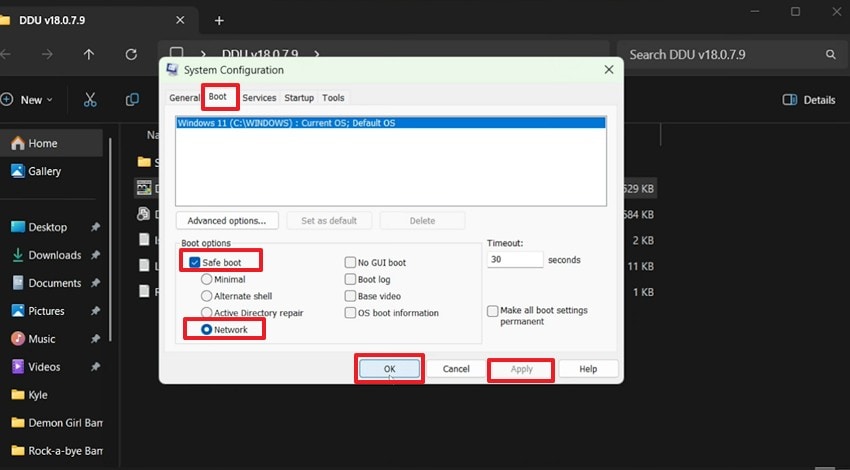Confirm with the OK button
This screenshot has height=470, width=850.
[x=389, y=369]
